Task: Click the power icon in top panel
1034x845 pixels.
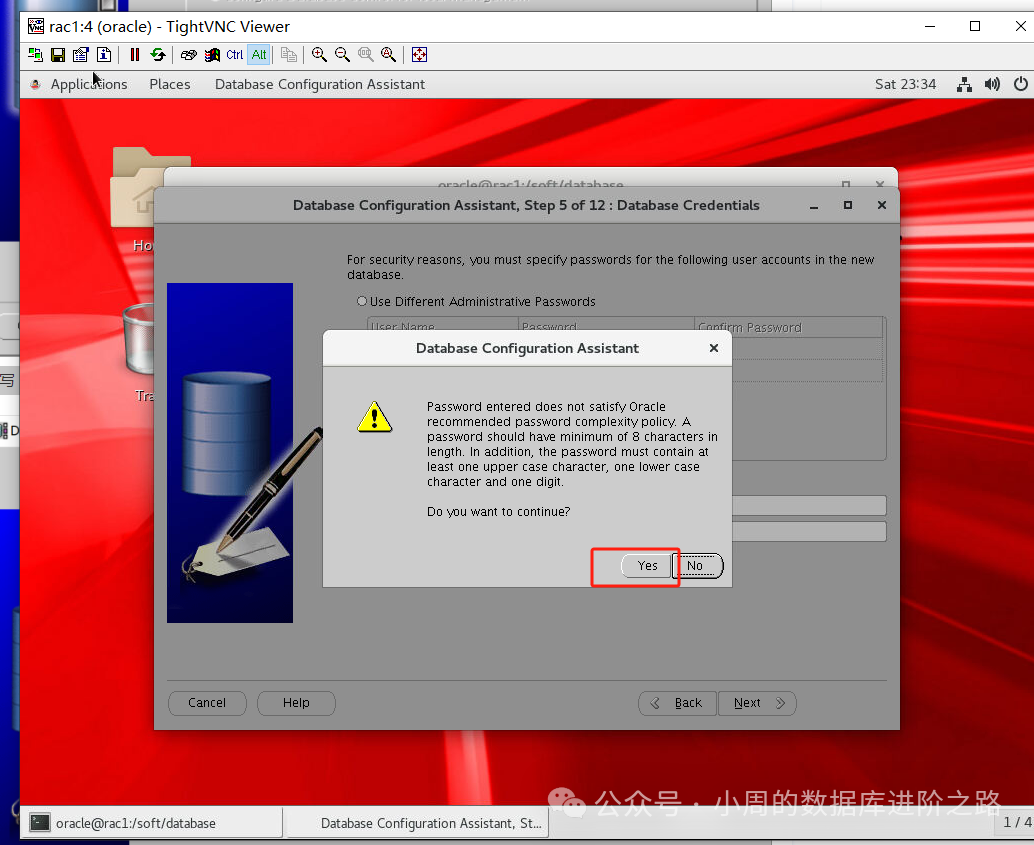Action: click(x=1021, y=84)
